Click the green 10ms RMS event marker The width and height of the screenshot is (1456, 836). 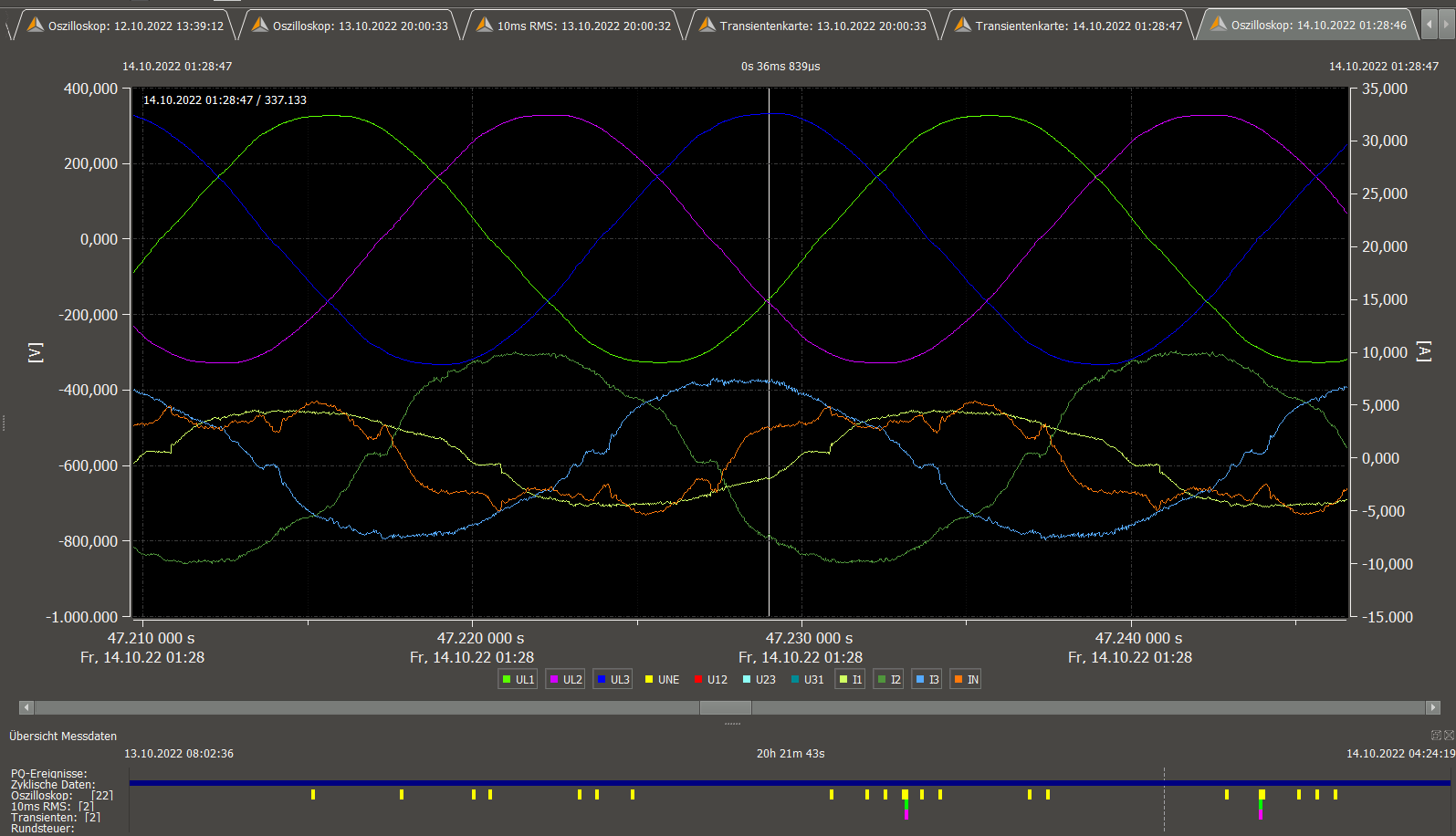pos(906,805)
